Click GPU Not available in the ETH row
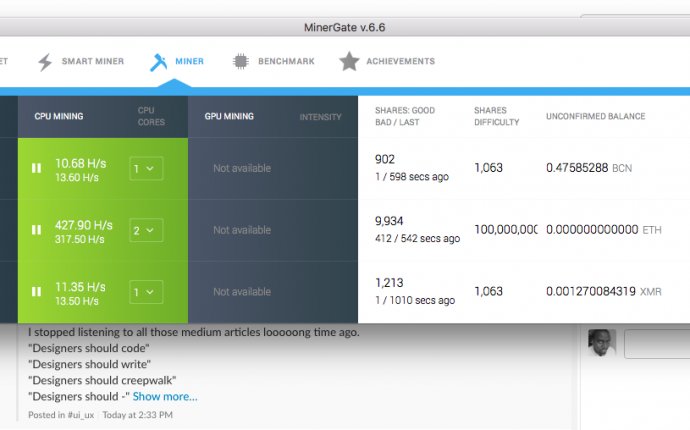Image resolution: width=690 pixels, height=430 pixels. pos(242,230)
